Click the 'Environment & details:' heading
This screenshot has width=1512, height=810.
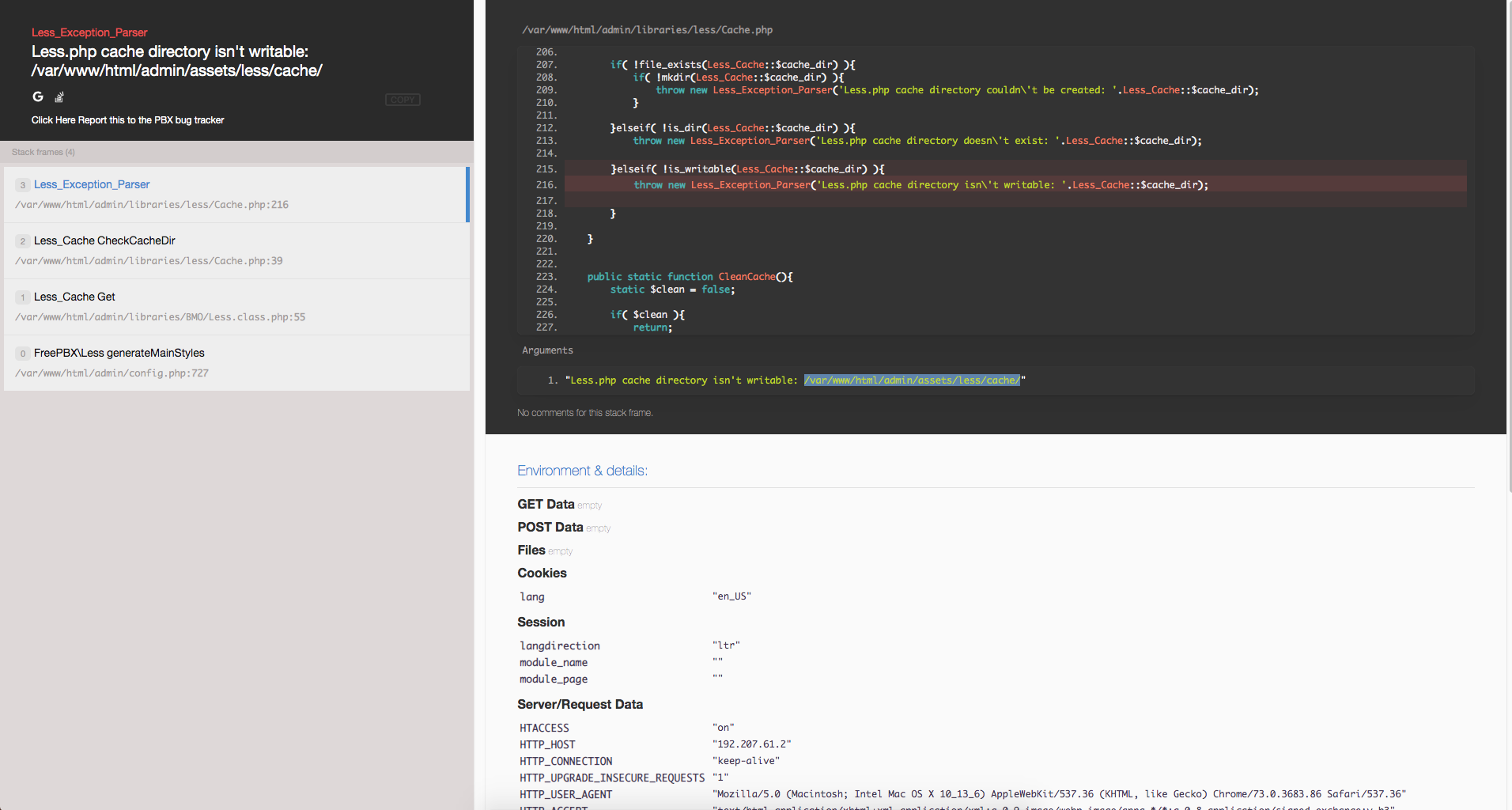coord(582,471)
